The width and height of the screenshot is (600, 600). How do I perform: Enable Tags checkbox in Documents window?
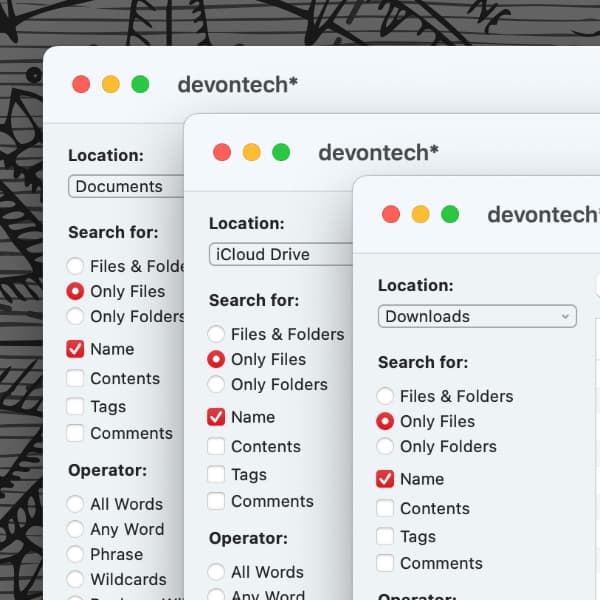point(75,406)
